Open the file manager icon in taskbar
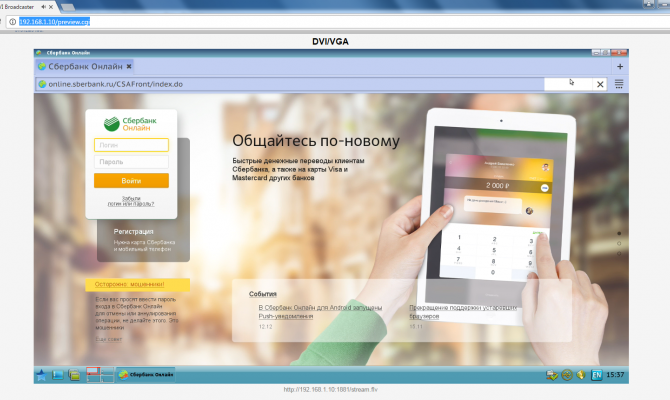670x400 pixels. [74, 375]
